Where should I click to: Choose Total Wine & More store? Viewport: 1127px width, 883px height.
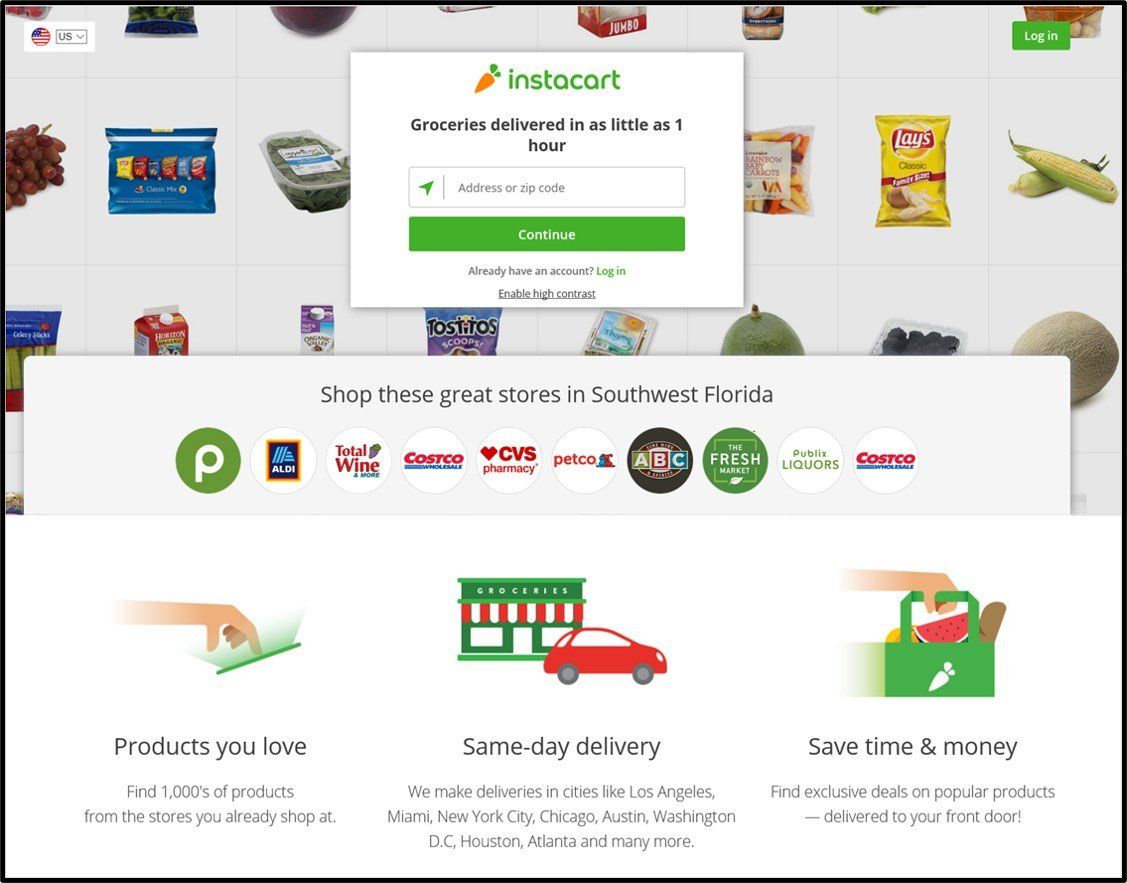tap(358, 461)
